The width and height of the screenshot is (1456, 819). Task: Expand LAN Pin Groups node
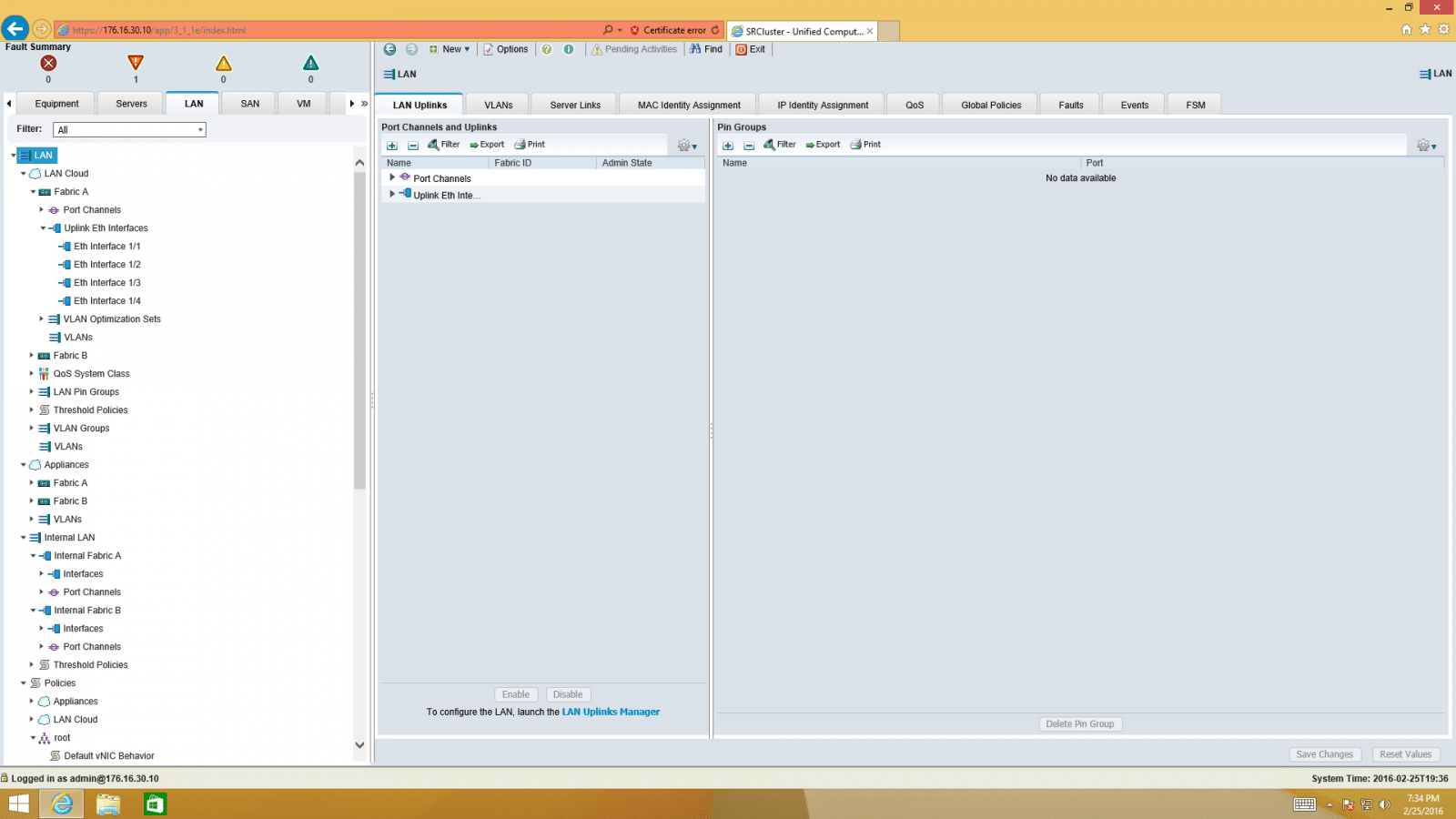32,392
